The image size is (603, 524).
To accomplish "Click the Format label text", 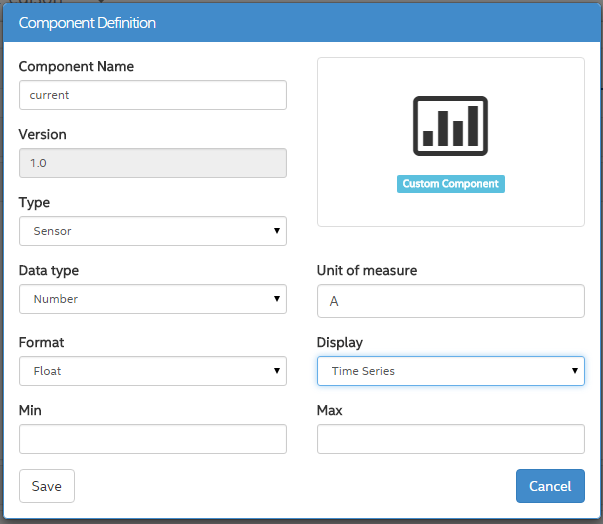I will (41, 342).
